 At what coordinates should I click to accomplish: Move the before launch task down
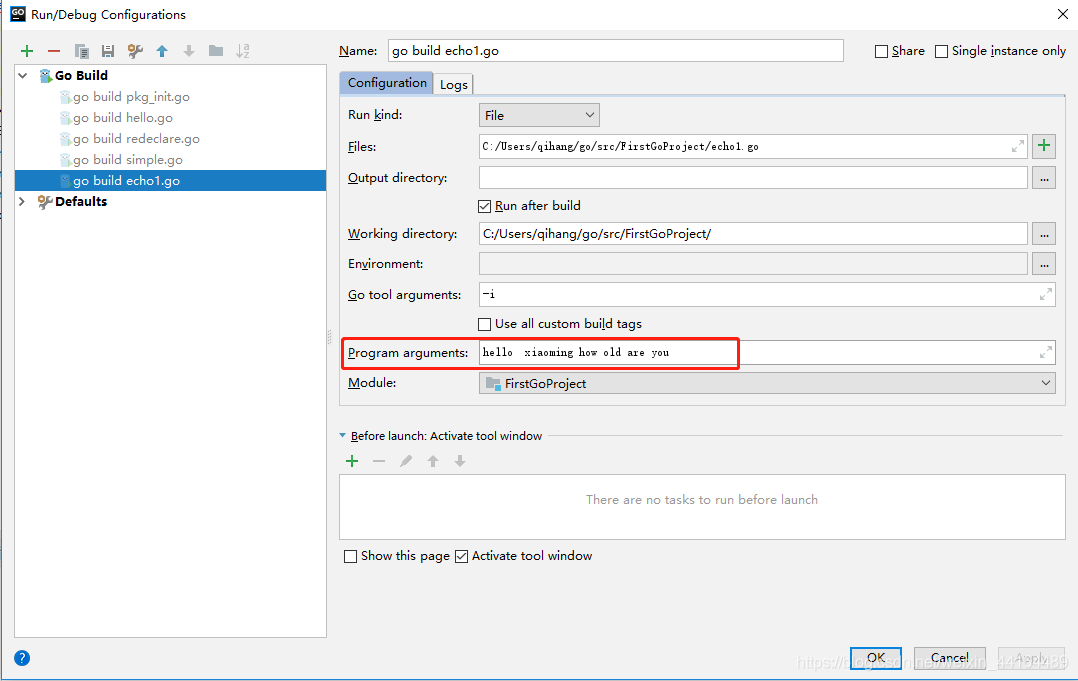pyautogui.click(x=460, y=461)
